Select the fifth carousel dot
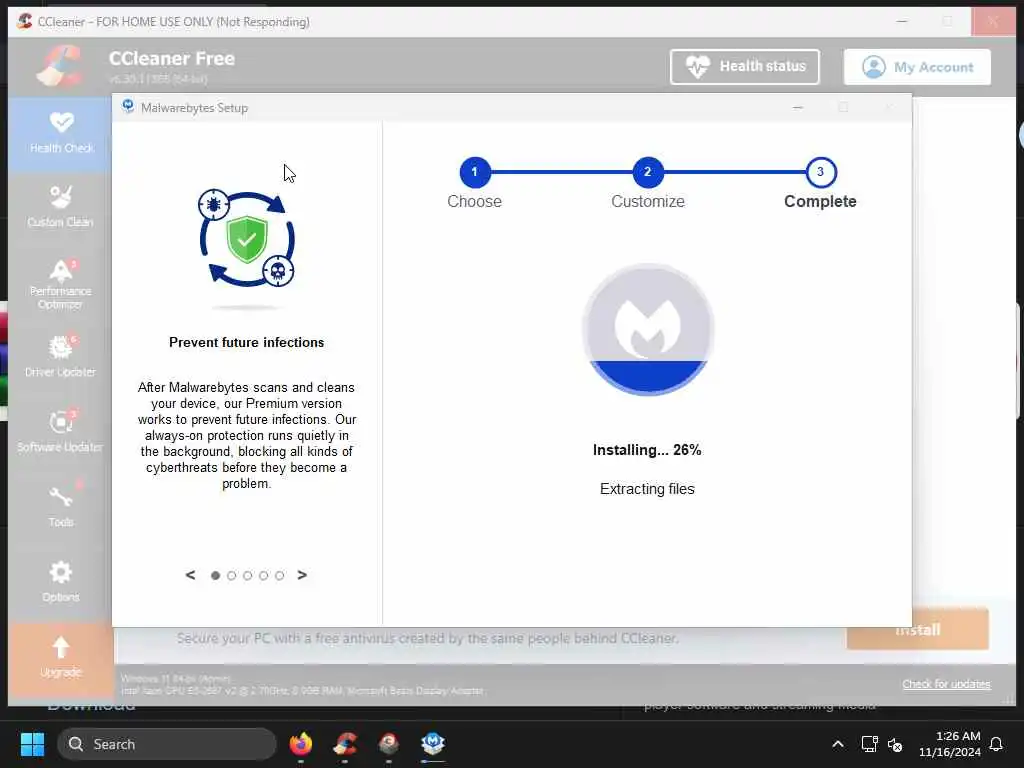The height and width of the screenshot is (768, 1024). pos(280,575)
